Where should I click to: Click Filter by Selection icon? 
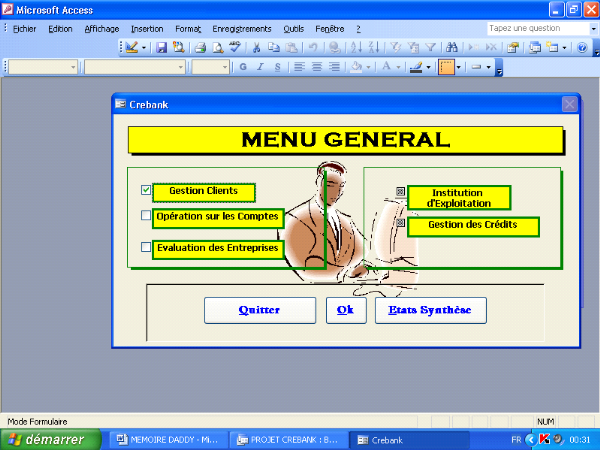click(396, 47)
